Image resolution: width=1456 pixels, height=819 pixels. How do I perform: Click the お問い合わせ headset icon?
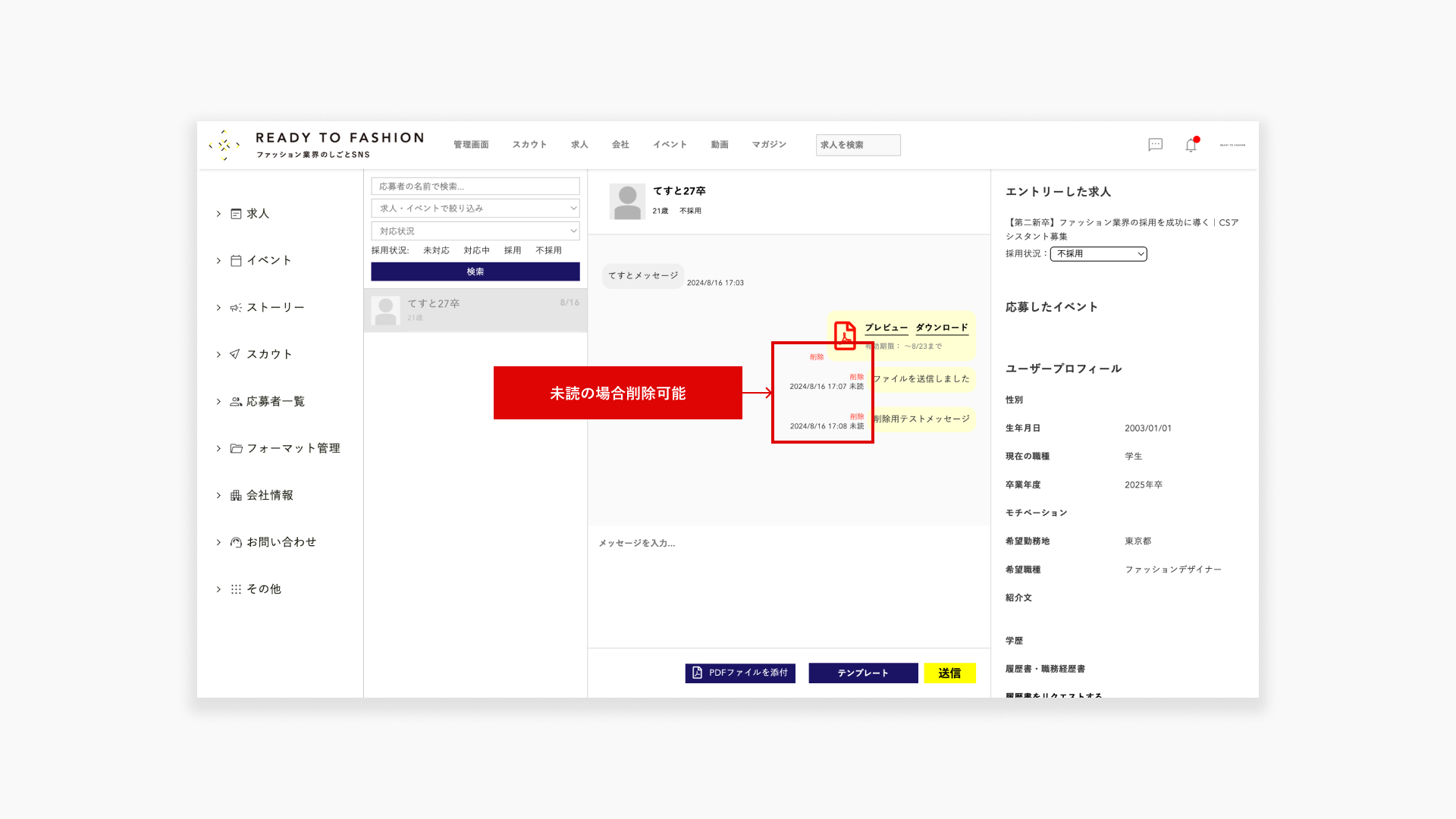tap(236, 542)
